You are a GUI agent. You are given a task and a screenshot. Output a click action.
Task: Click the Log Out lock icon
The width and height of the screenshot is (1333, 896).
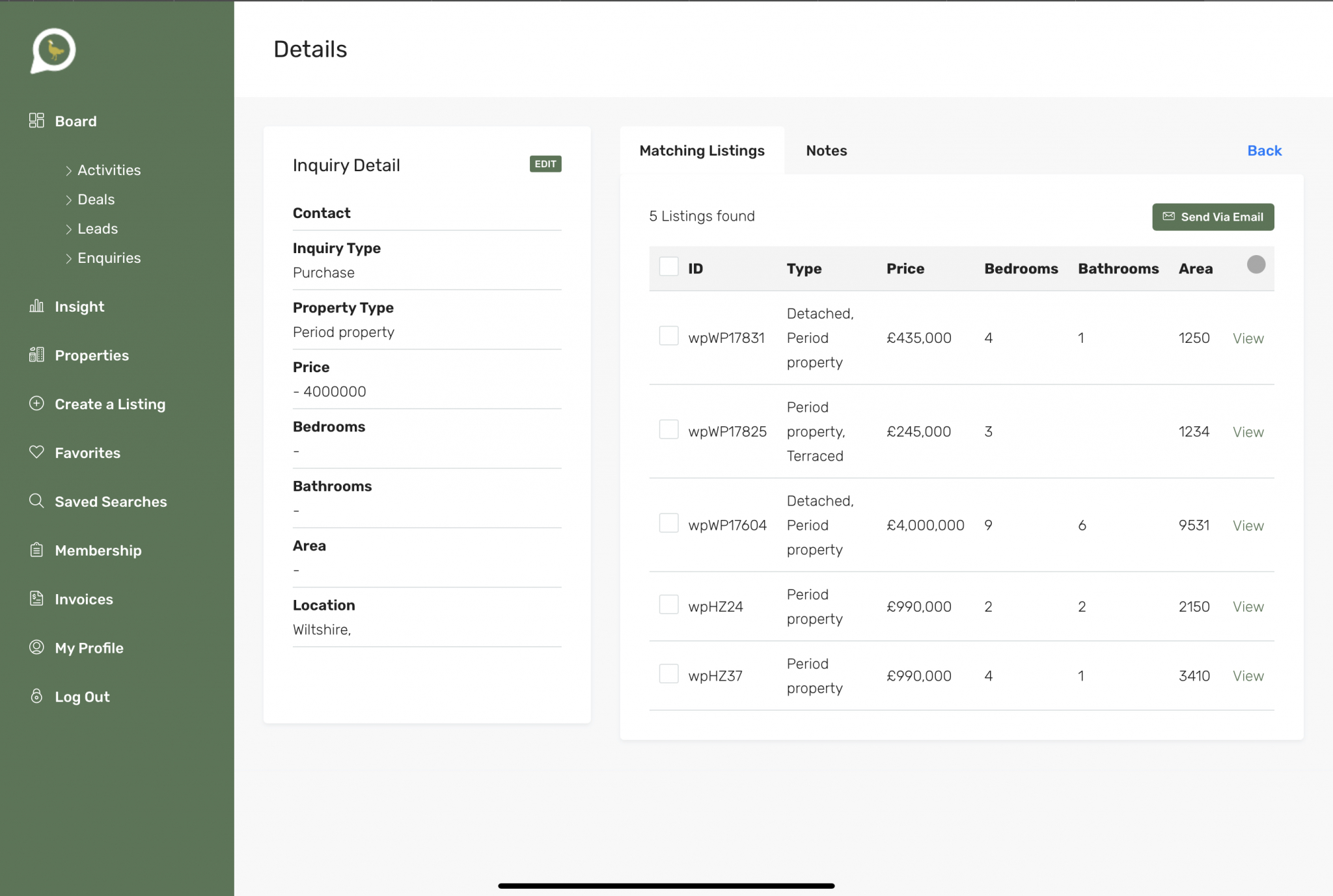[x=36, y=696]
